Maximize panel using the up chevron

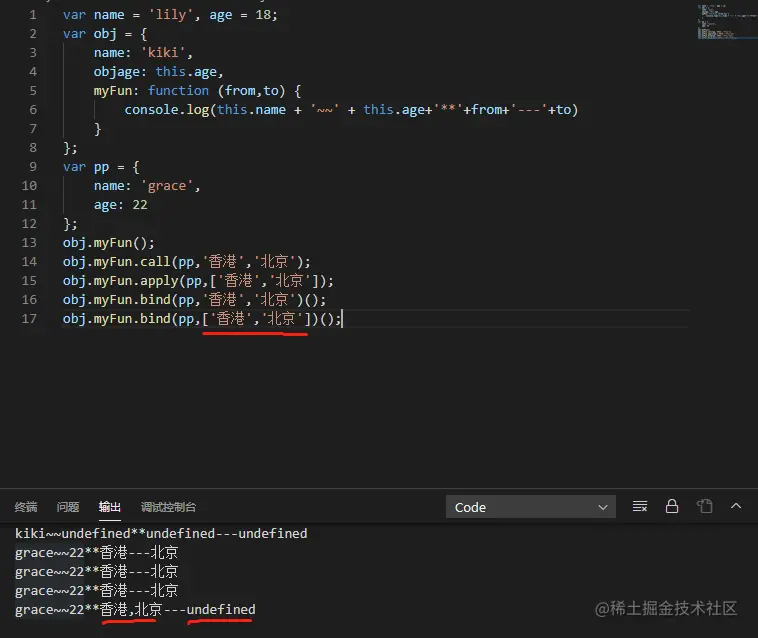click(x=736, y=506)
